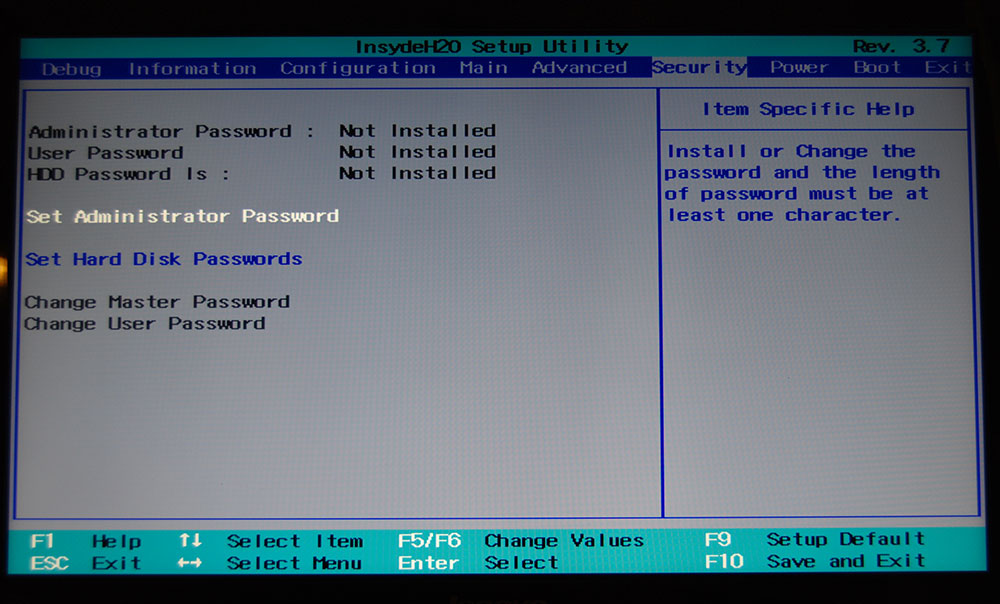1000x604 pixels.
Task: Click the password length help text
Action: click(x=802, y=182)
